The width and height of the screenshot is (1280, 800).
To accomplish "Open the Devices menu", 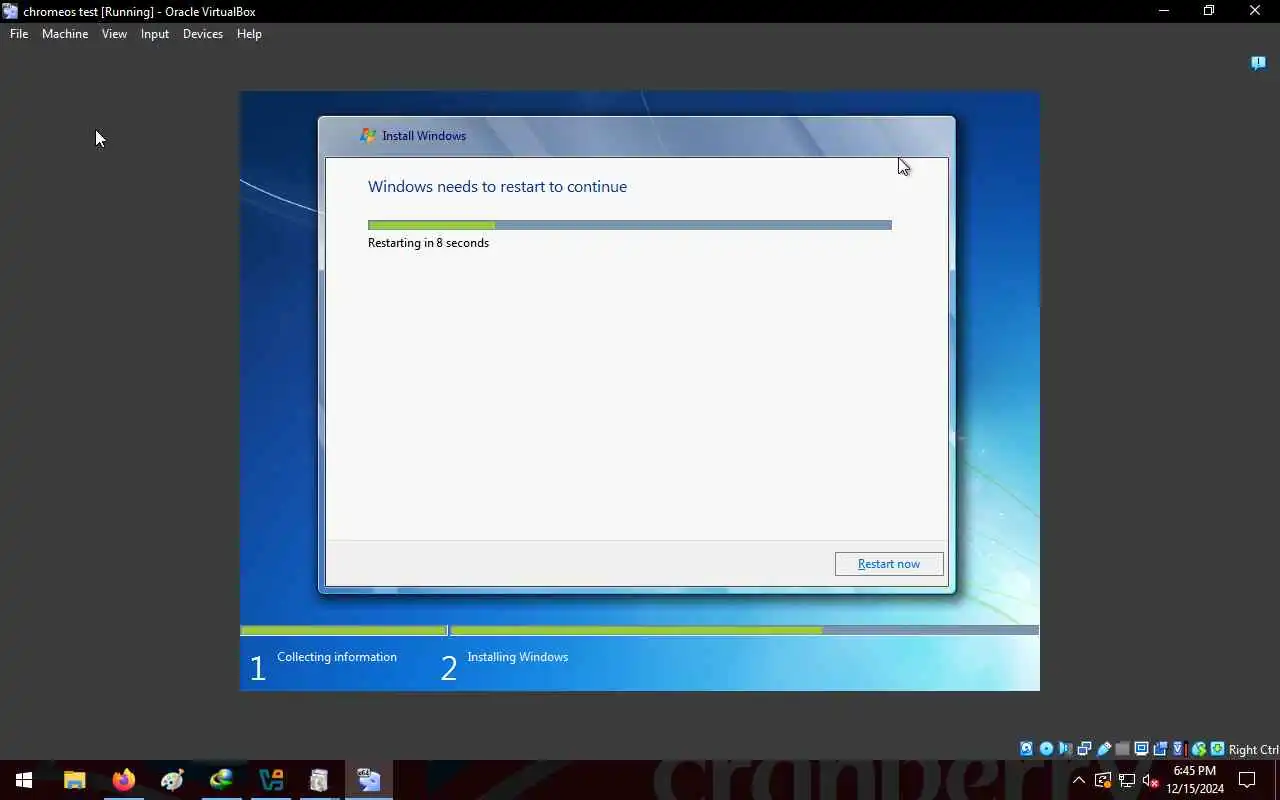I will 203,34.
